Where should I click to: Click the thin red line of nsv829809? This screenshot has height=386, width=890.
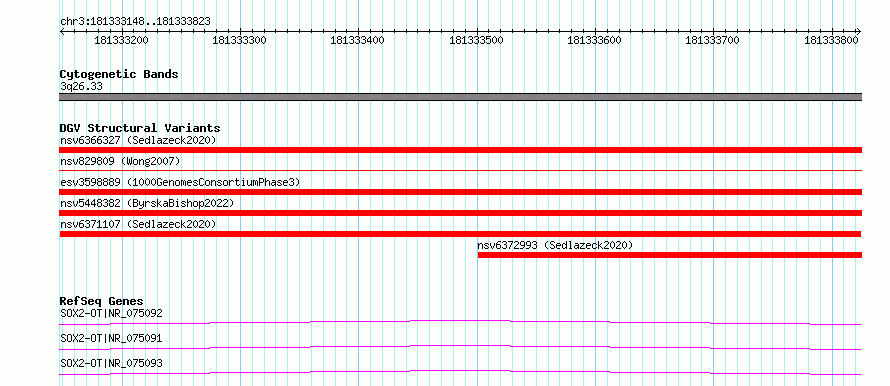460,170
